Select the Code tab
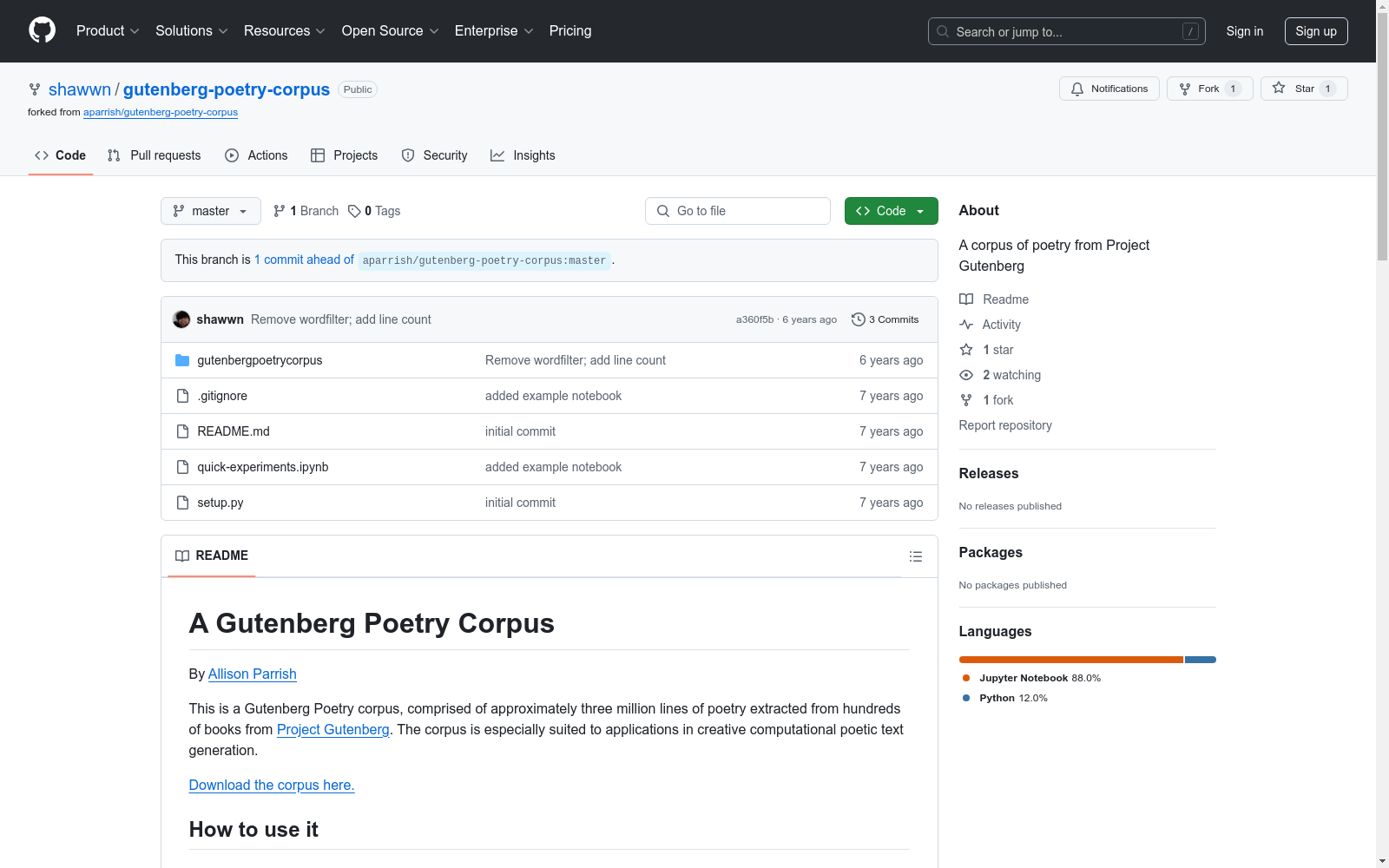Image resolution: width=1389 pixels, height=868 pixels. click(61, 155)
